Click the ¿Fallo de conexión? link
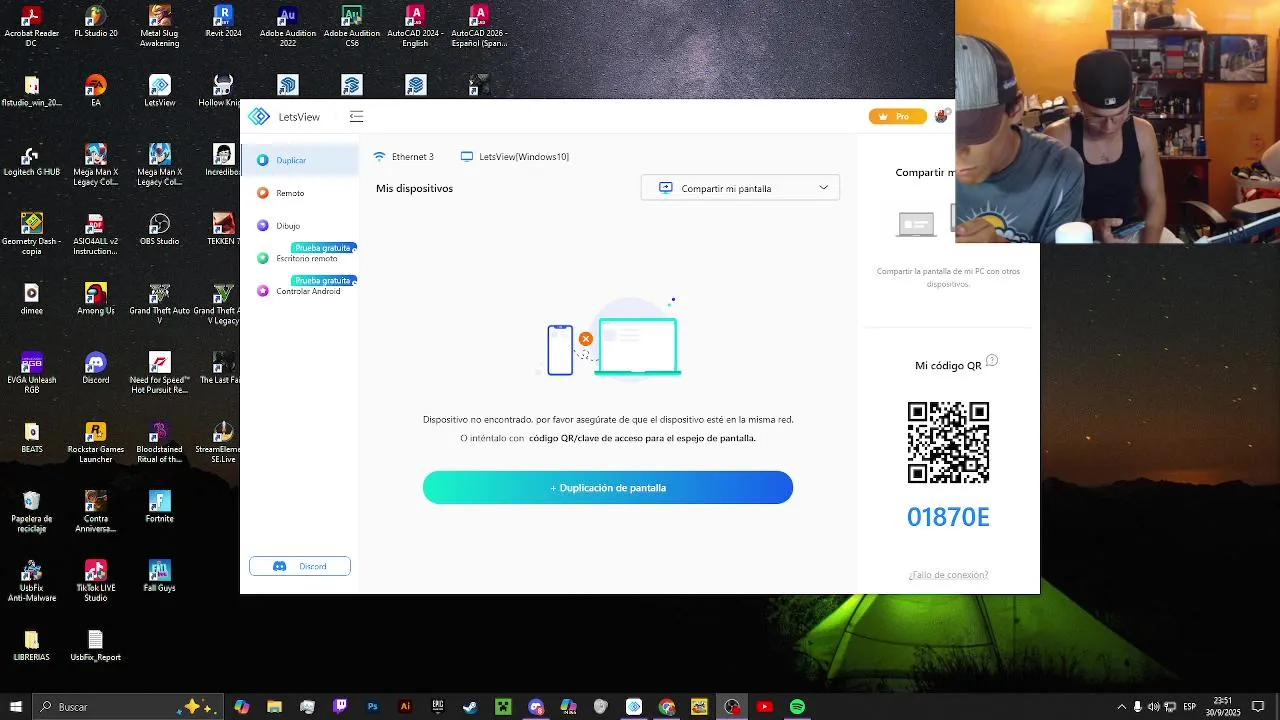1280x720 pixels. [948, 575]
